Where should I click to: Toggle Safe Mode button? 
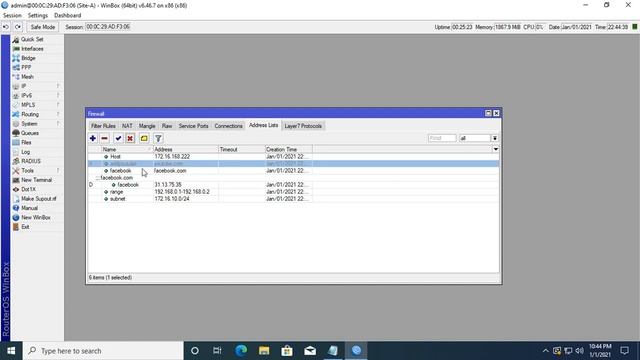(42, 27)
